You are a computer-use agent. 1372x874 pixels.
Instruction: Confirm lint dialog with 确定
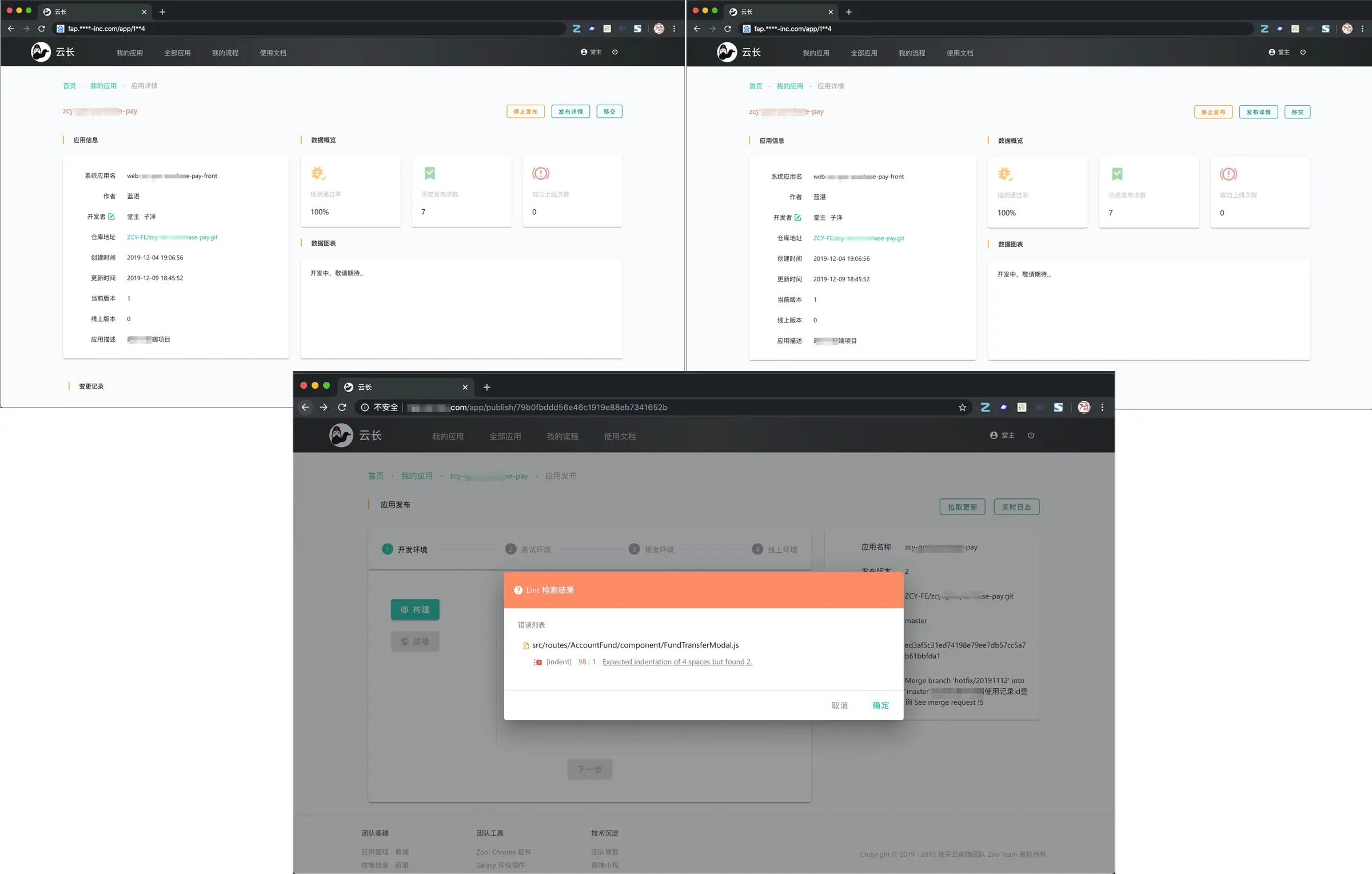pyautogui.click(x=880, y=705)
